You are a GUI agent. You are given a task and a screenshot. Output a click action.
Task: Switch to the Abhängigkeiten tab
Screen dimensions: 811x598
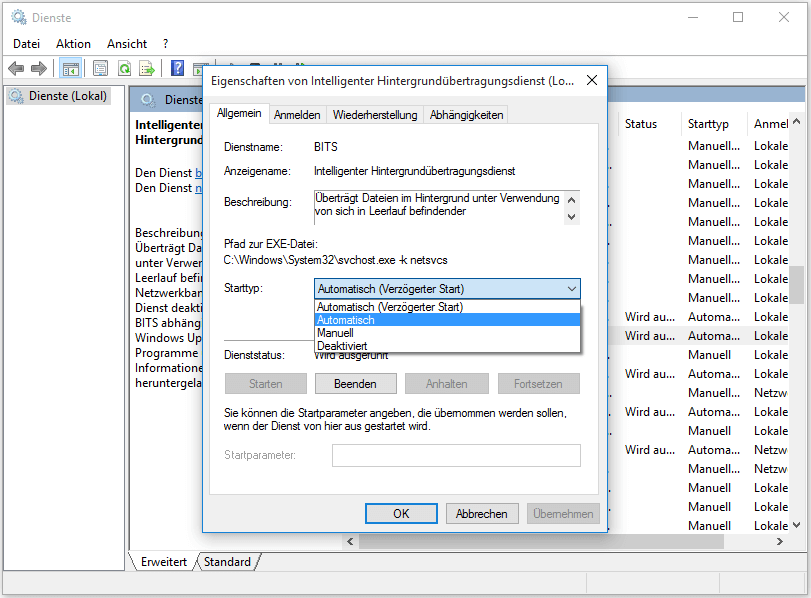[467, 115]
